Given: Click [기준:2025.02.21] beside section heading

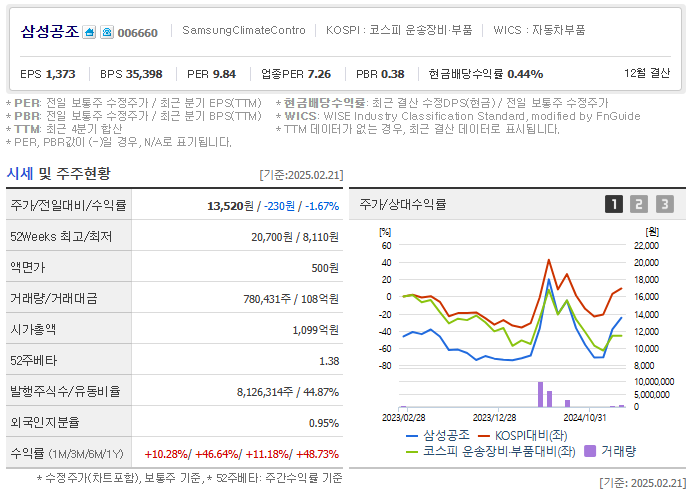Looking at the screenshot, I should coord(301,175).
